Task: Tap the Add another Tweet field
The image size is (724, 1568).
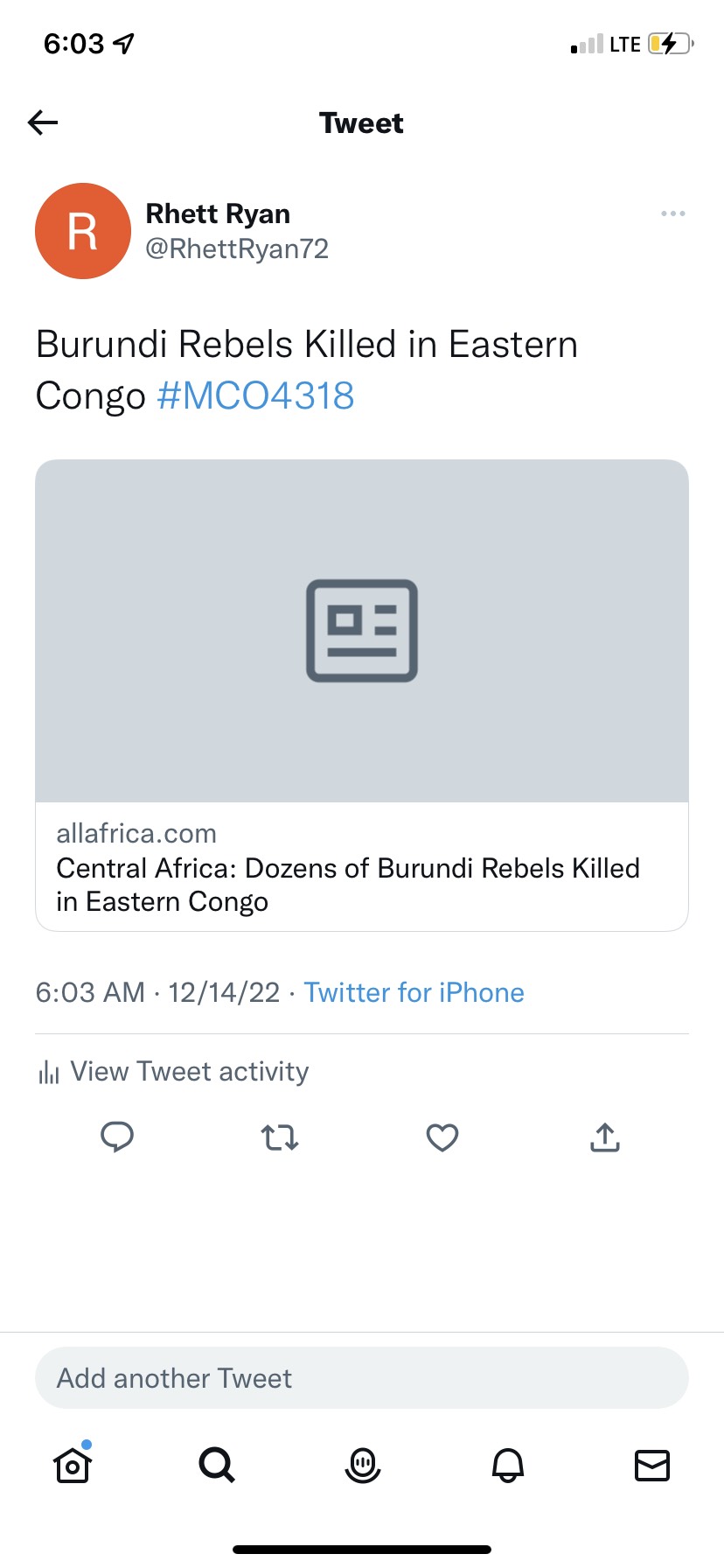Action: click(x=362, y=1378)
